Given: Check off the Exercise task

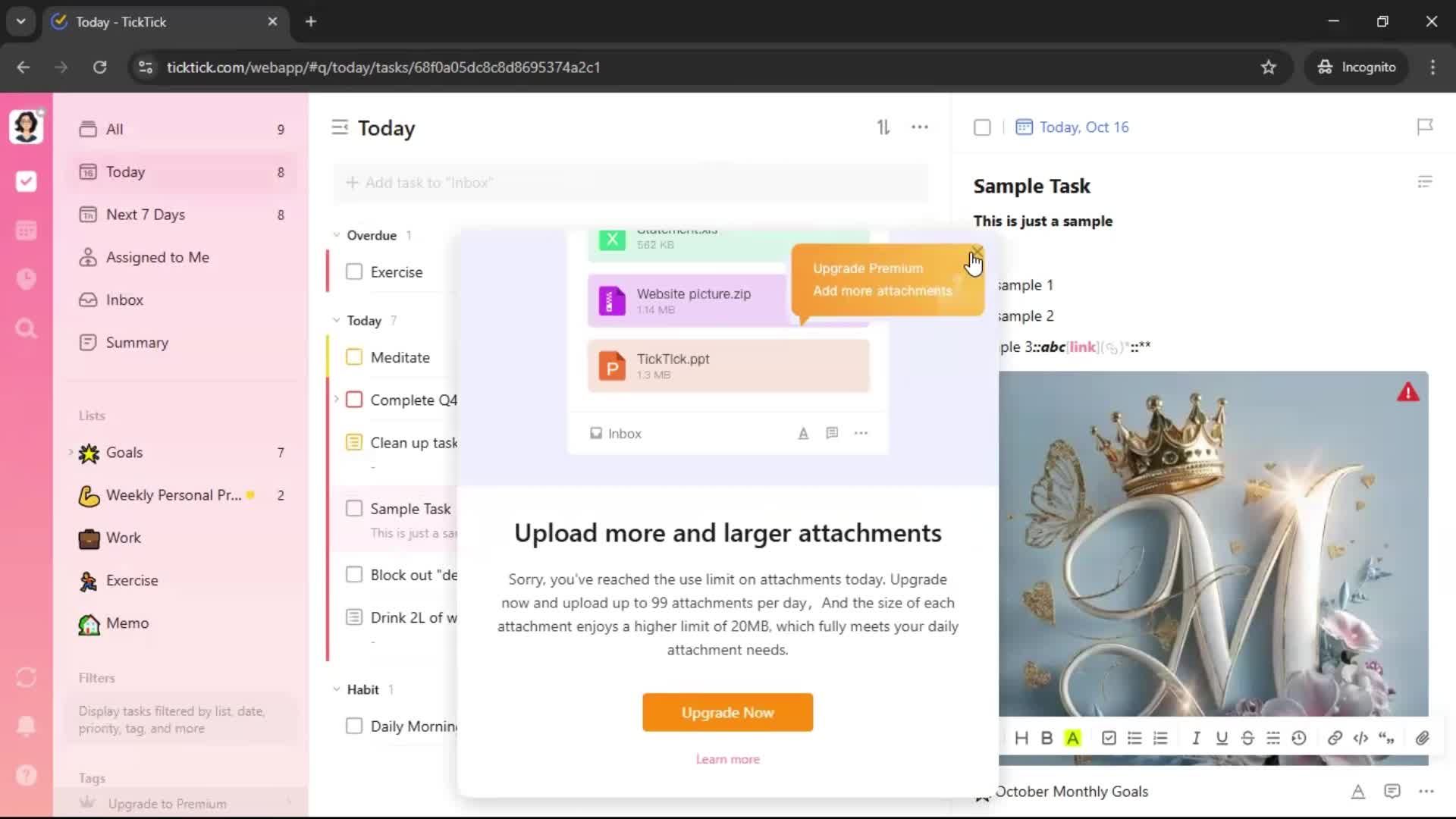Looking at the screenshot, I should click(354, 271).
